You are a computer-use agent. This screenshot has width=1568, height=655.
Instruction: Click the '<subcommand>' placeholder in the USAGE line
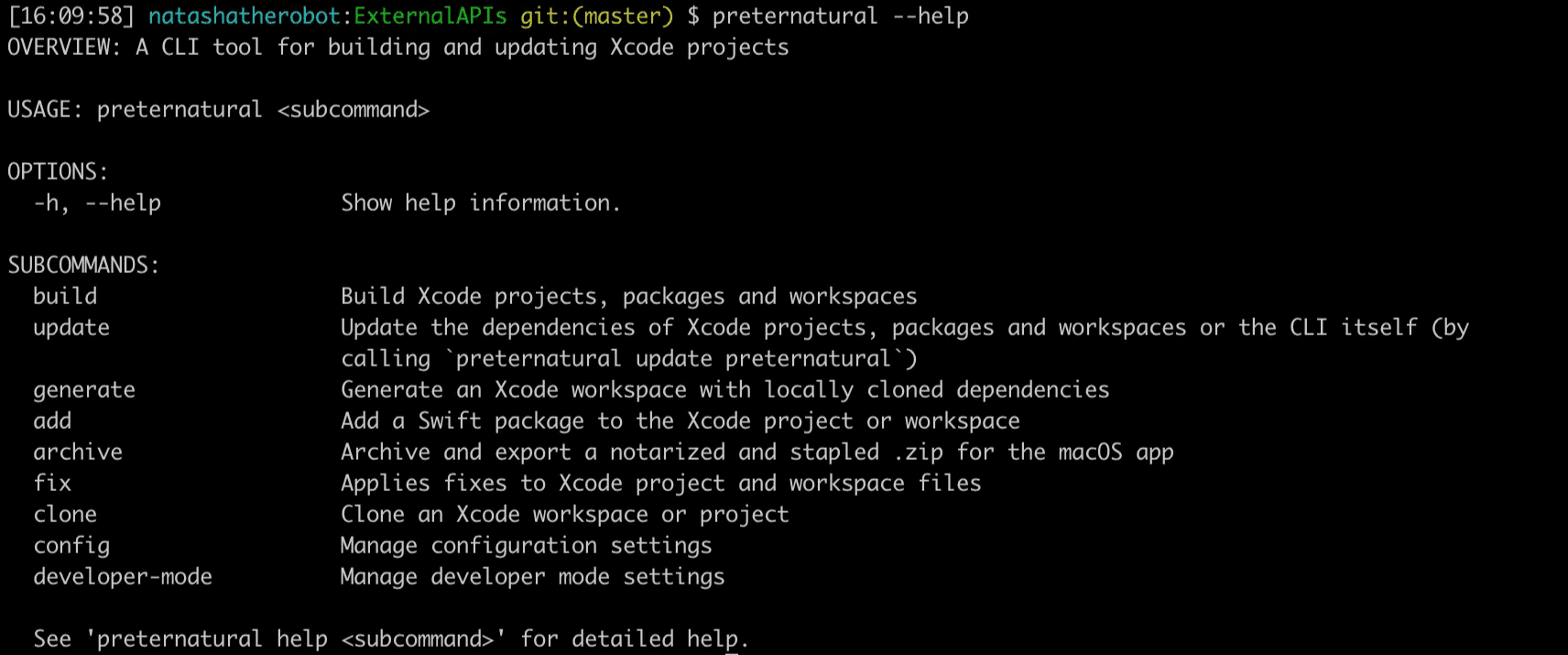coord(354,110)
